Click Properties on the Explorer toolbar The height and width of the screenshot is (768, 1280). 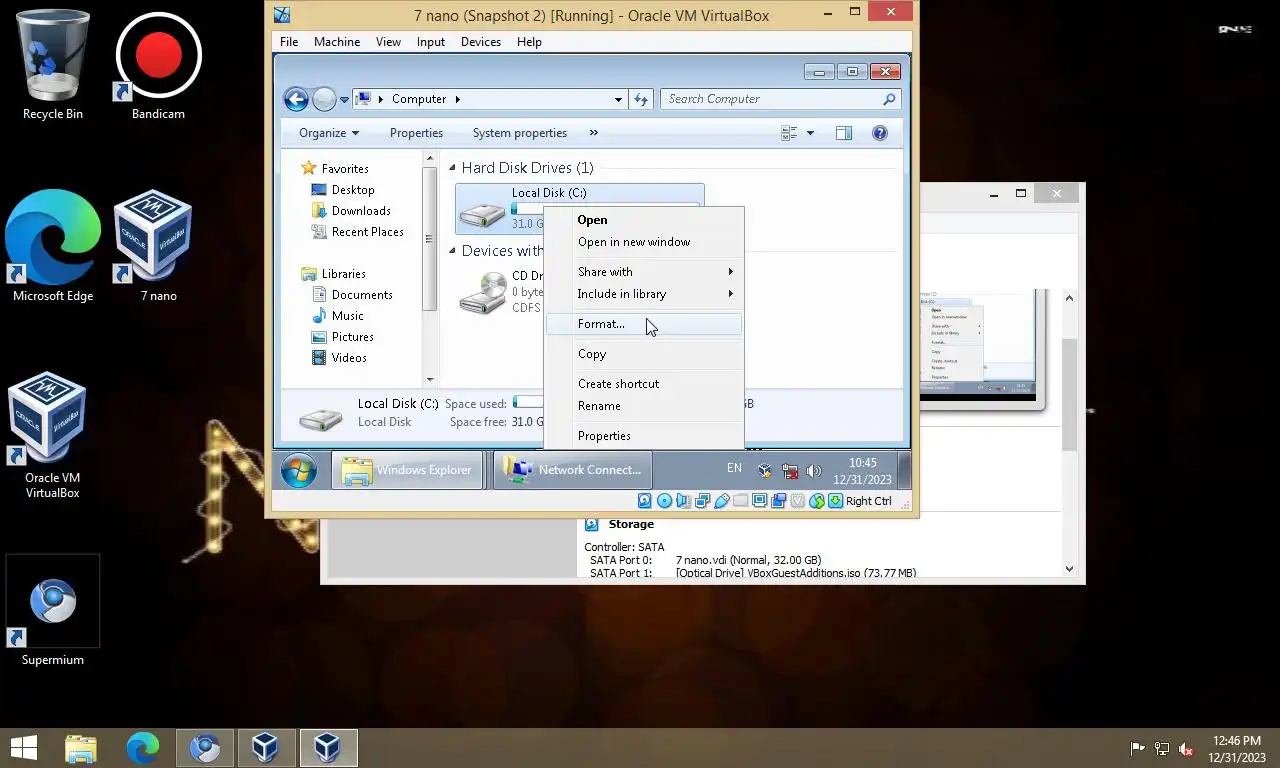click(x=416, y=133)
